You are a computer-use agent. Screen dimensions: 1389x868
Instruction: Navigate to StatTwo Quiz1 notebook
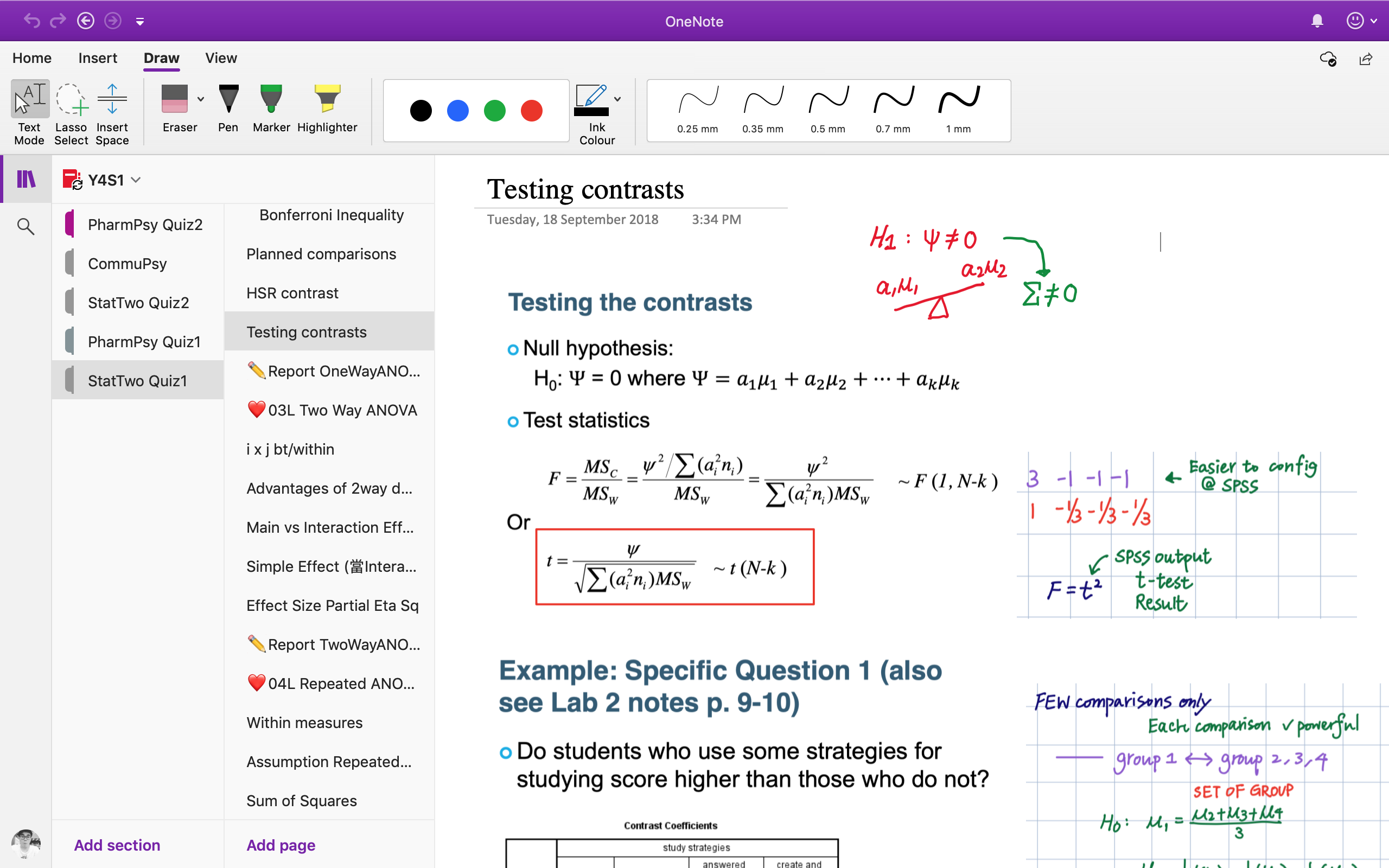(x=138, y=380)
